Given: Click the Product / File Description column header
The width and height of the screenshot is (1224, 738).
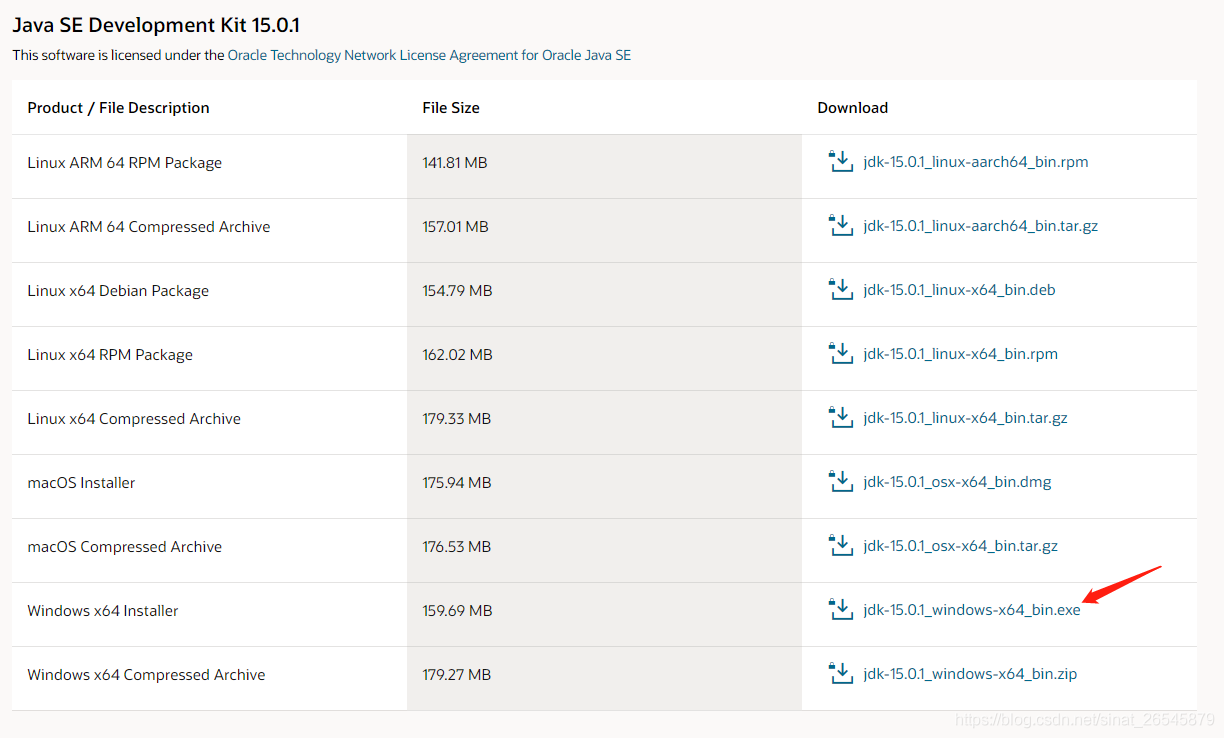Looking at the screenshot, I should [x=119, y=108].
